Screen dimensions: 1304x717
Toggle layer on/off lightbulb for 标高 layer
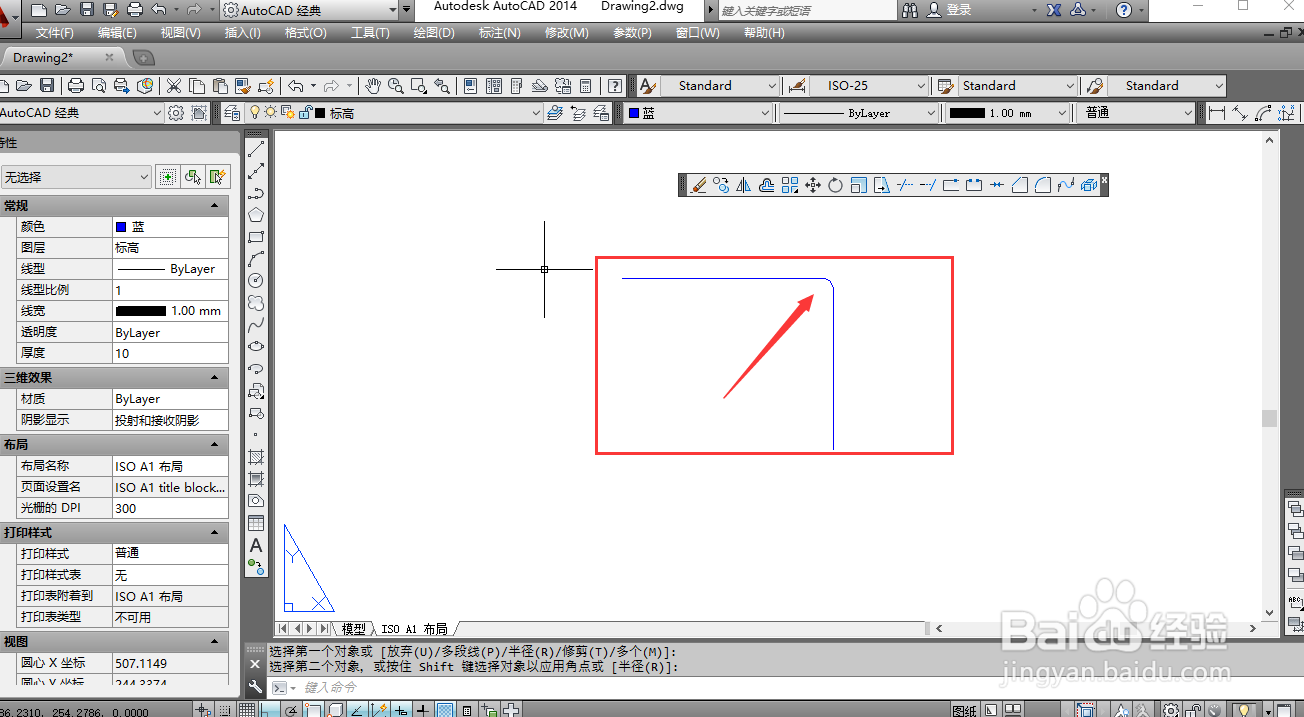[254, 113]
